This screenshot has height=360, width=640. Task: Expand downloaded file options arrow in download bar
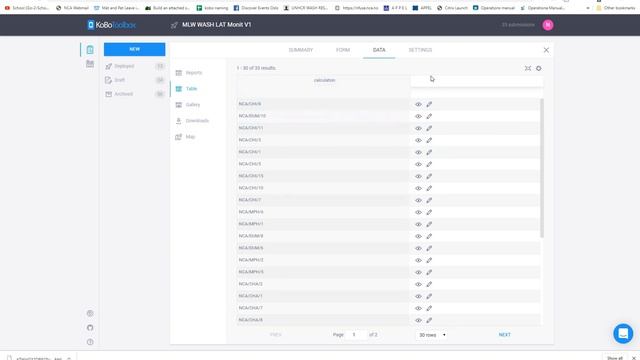(69, 358)
